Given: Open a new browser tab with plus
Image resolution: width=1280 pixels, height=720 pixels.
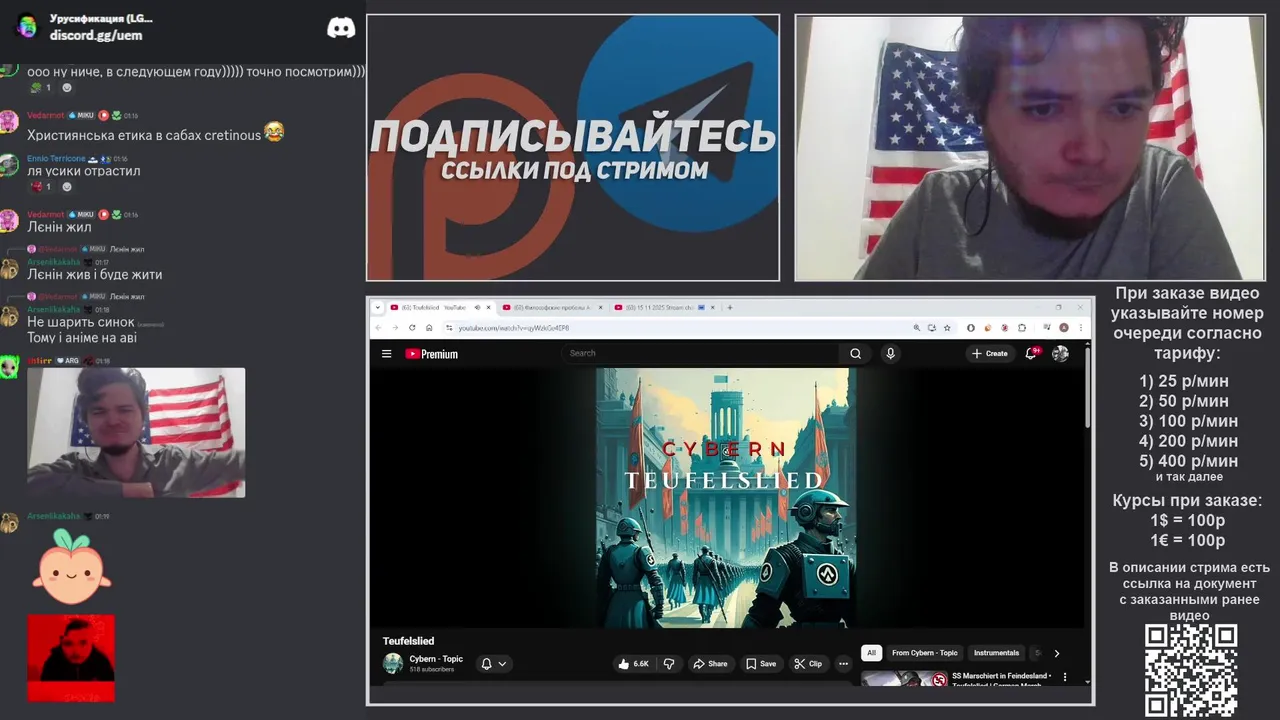Looking at the screenshot, I should [730, 307].
